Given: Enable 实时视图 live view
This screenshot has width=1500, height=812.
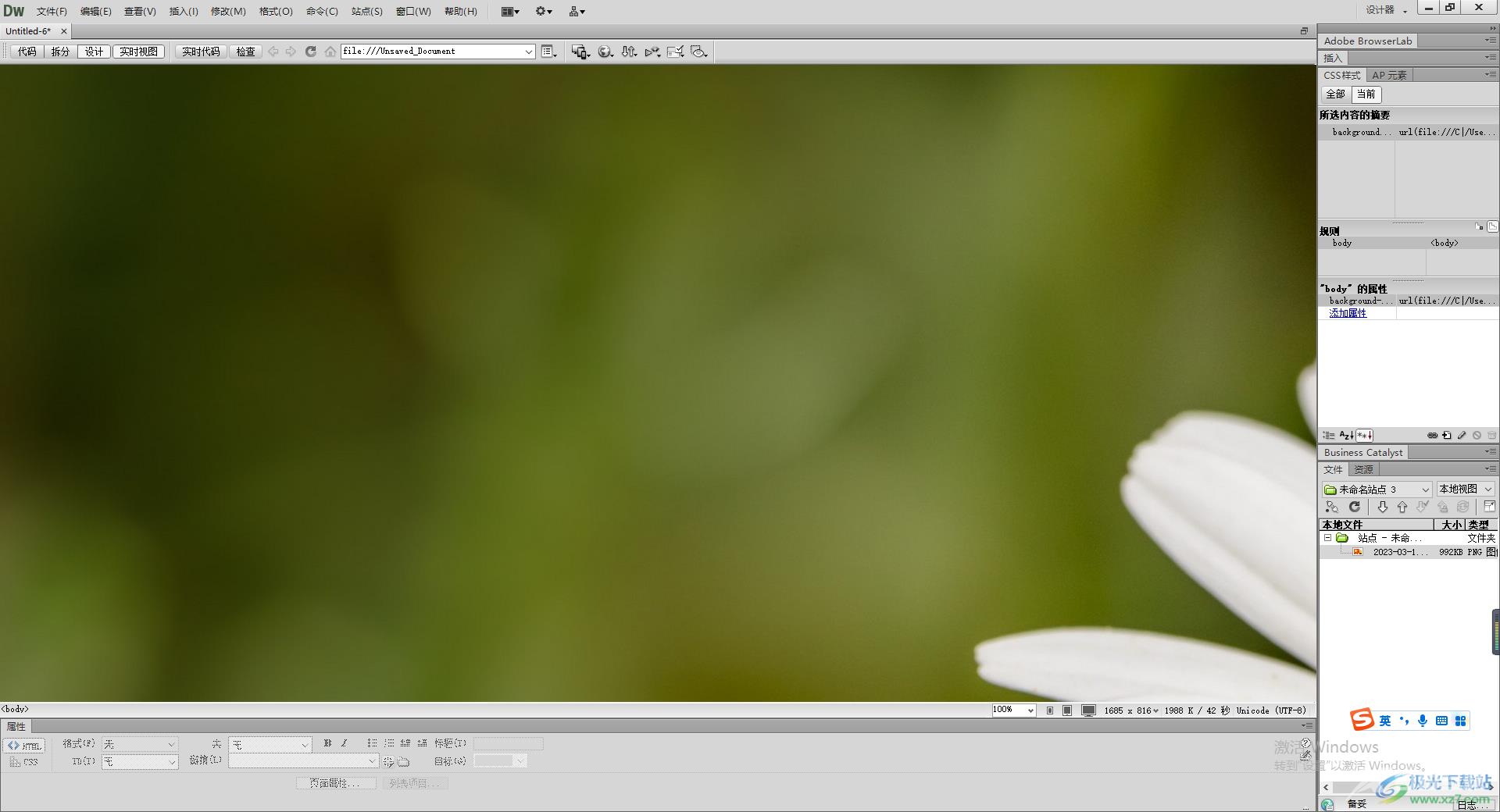Looking at the screenshot, I should [138, 52].
